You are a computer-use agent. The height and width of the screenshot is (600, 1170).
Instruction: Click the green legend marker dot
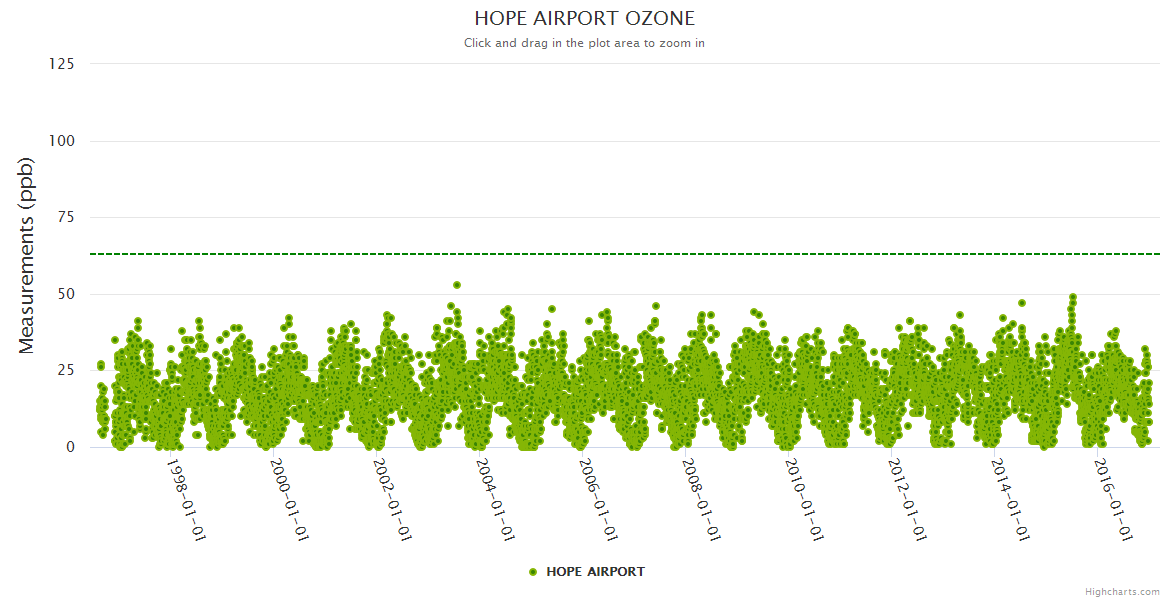pyautogui.click(x=533, y=572)
